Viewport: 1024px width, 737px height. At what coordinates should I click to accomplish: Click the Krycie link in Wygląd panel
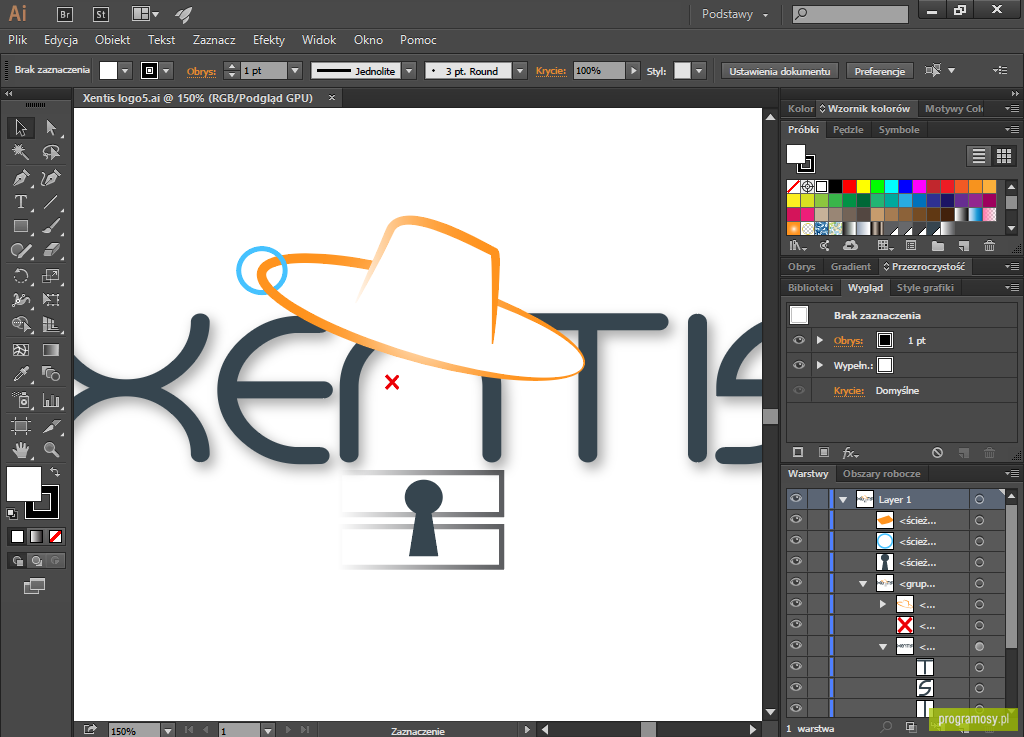(848, 390)
